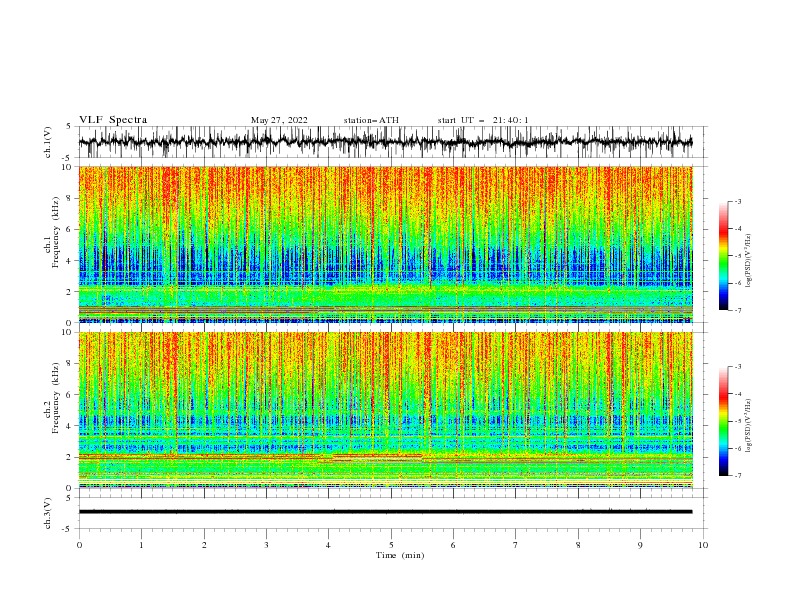Click the ch.2 Frequency (kHz) axis label
Viewport: 792px width, 612px height.
pyautogui.click(x=52, y=398)
